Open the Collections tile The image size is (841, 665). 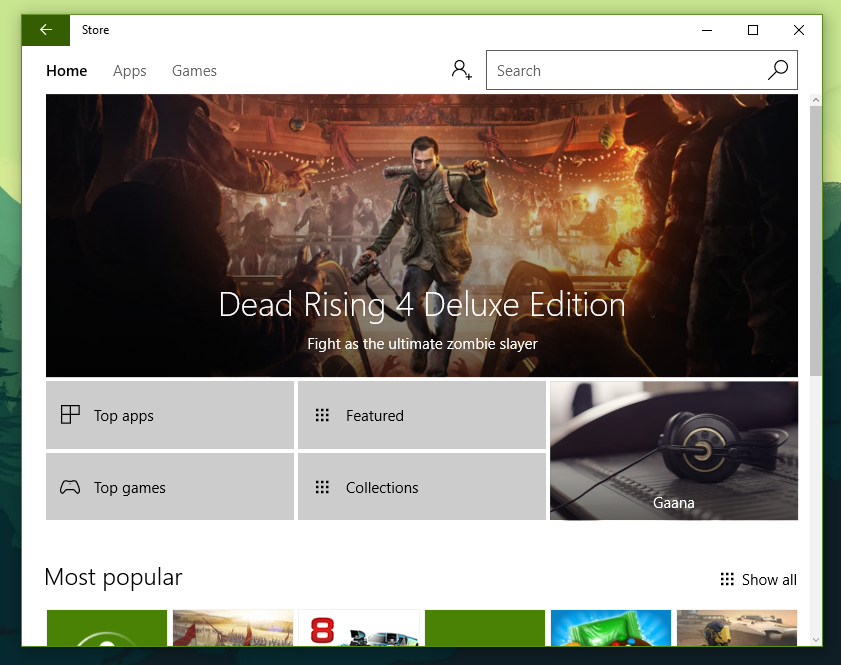422,487
